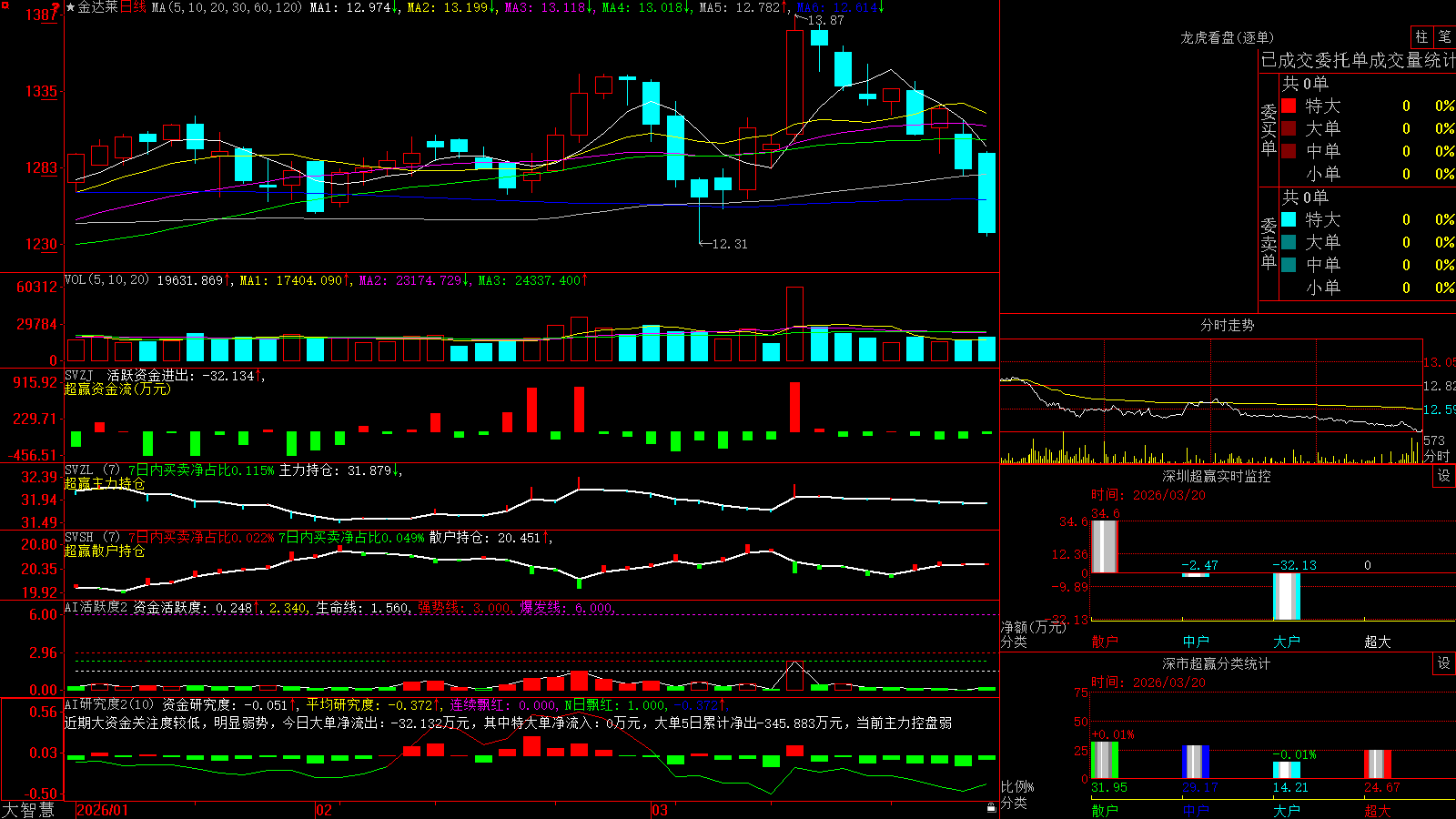Click the VOL(5,10,20) indicator label
The image size is (1456, 819).
[106, 279]
